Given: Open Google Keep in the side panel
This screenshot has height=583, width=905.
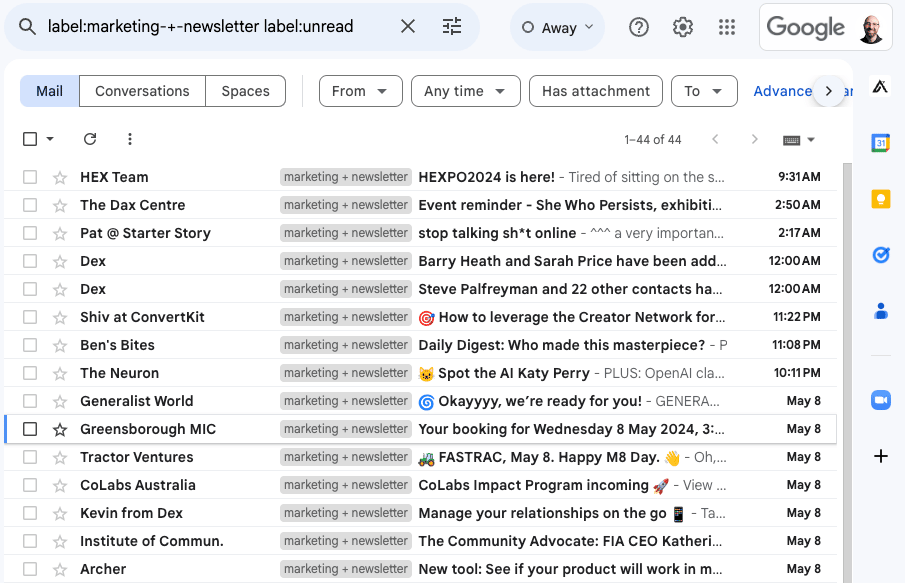Looking at the screenshot, I should [881, 199].
